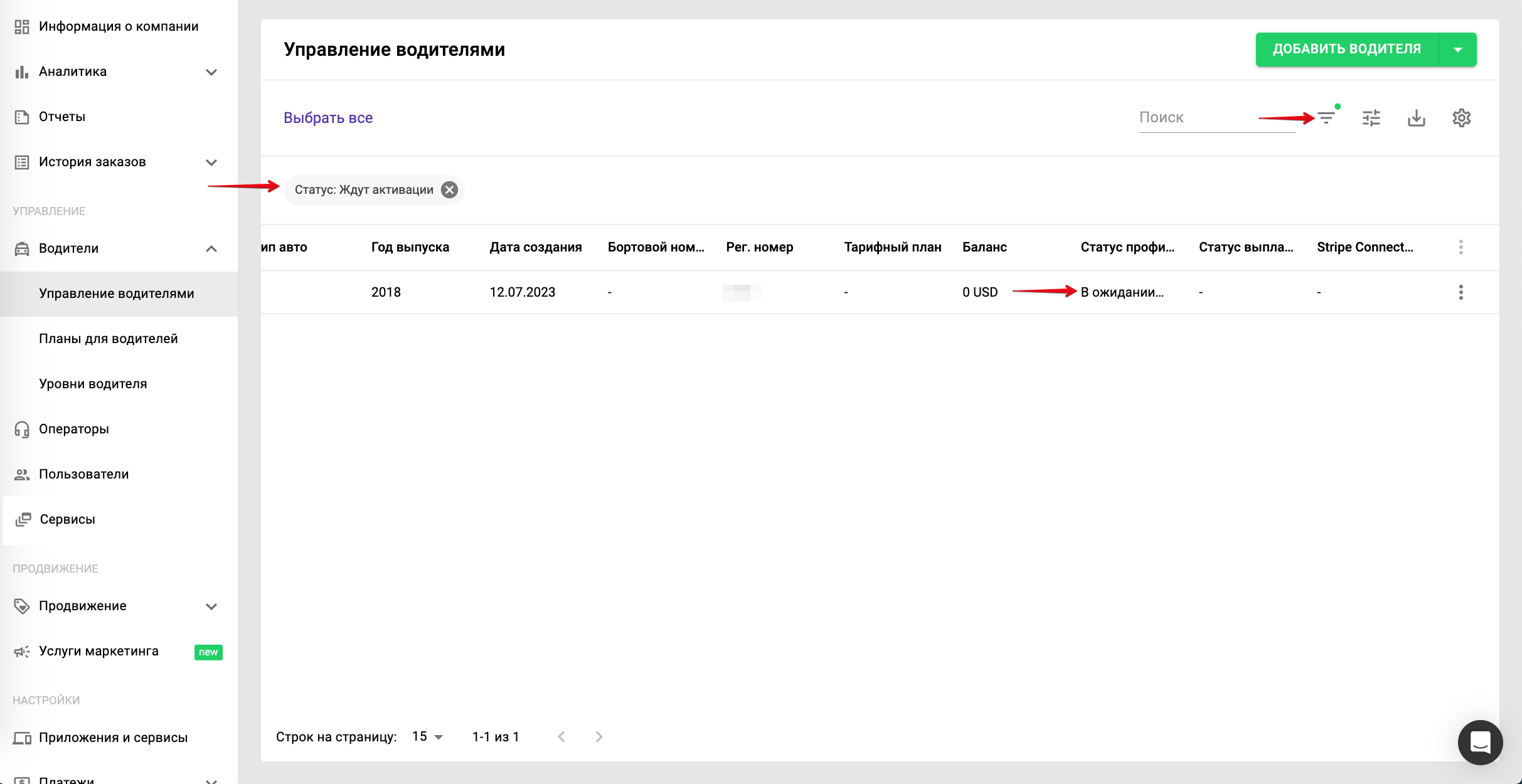
Task: Open column tuning sliders icon
Action: click(1371, 118)
